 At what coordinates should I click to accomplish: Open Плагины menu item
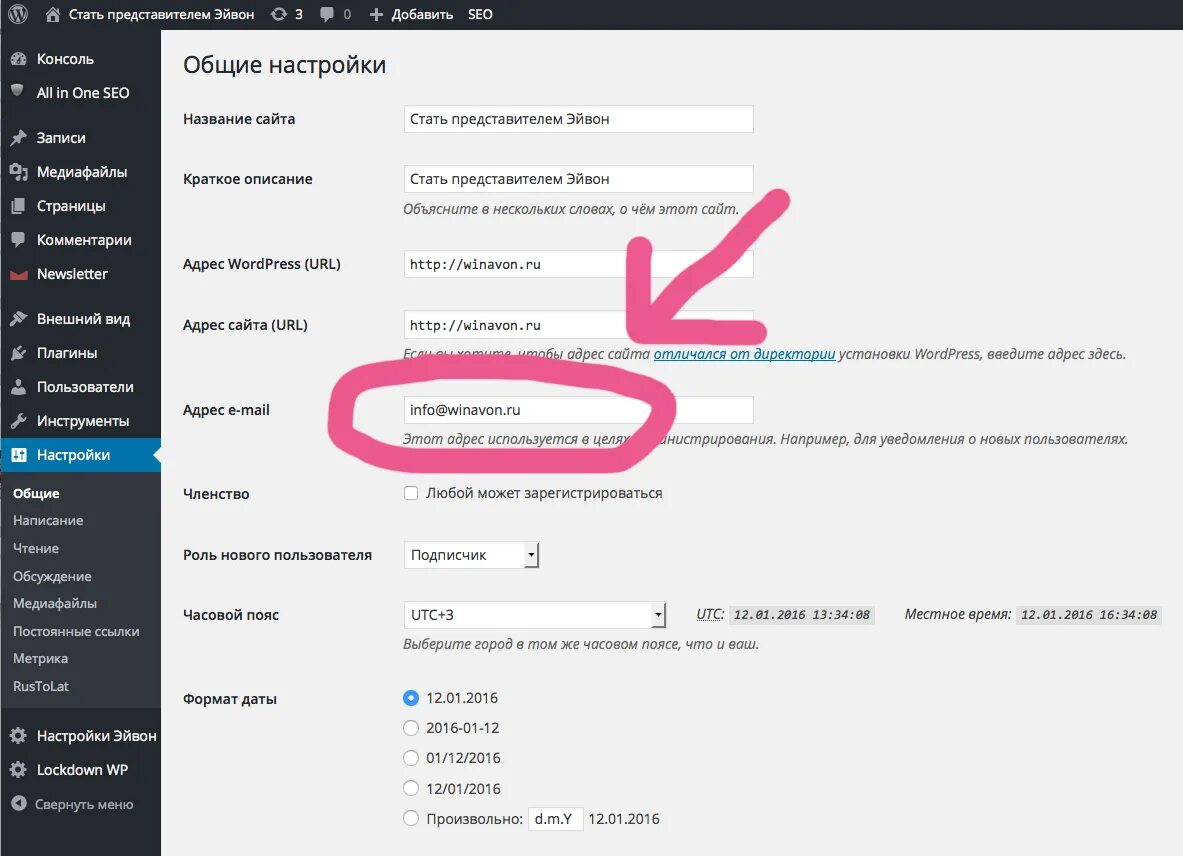click(x=67, y=353)
